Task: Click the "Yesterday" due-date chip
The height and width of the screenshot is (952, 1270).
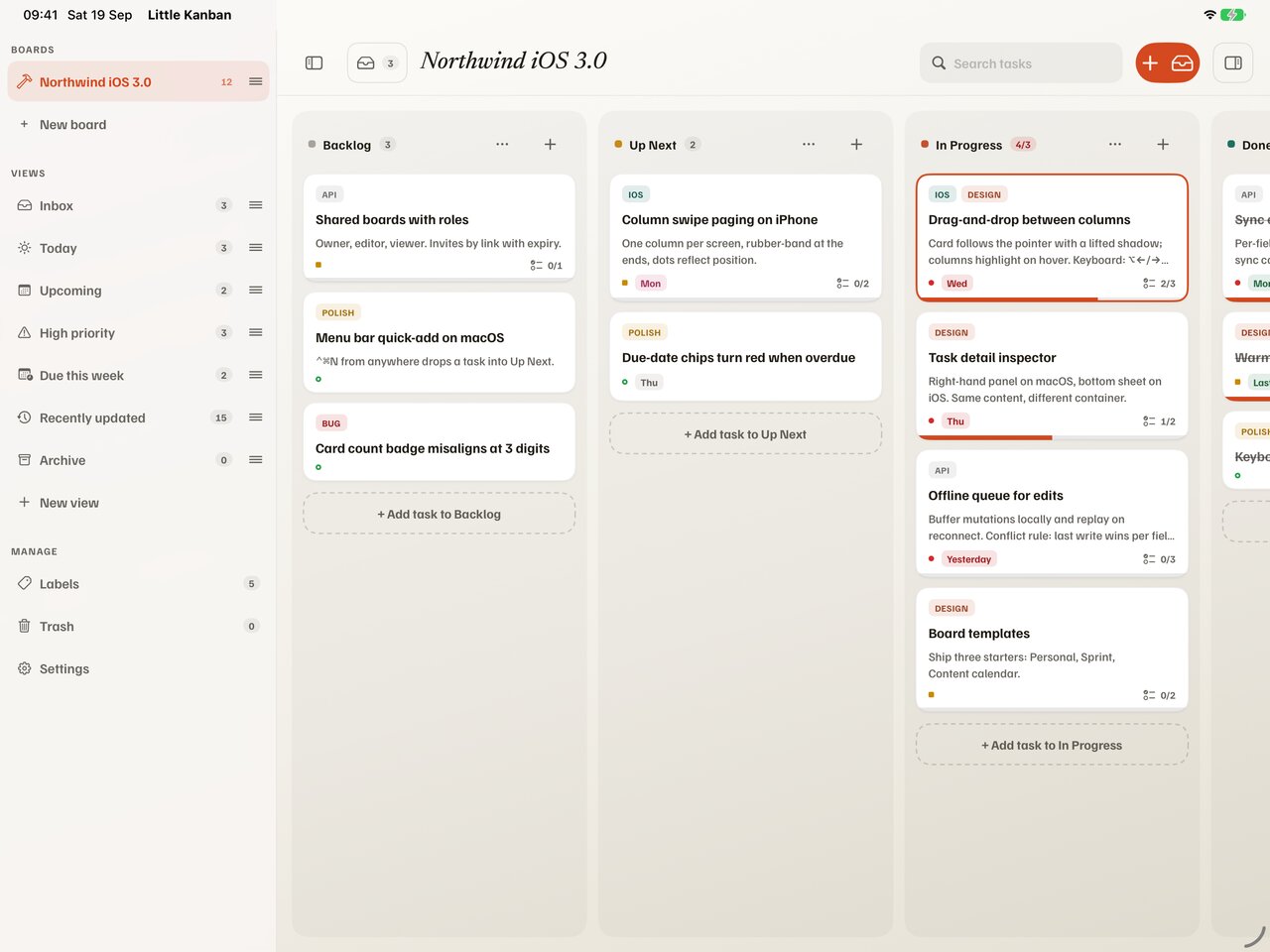Action: 968,559
